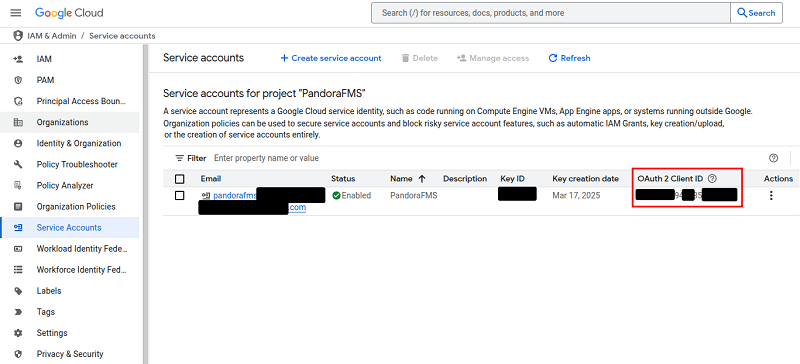Click into the top search field
Screen dimensions: 800x364
click(551, 13)
